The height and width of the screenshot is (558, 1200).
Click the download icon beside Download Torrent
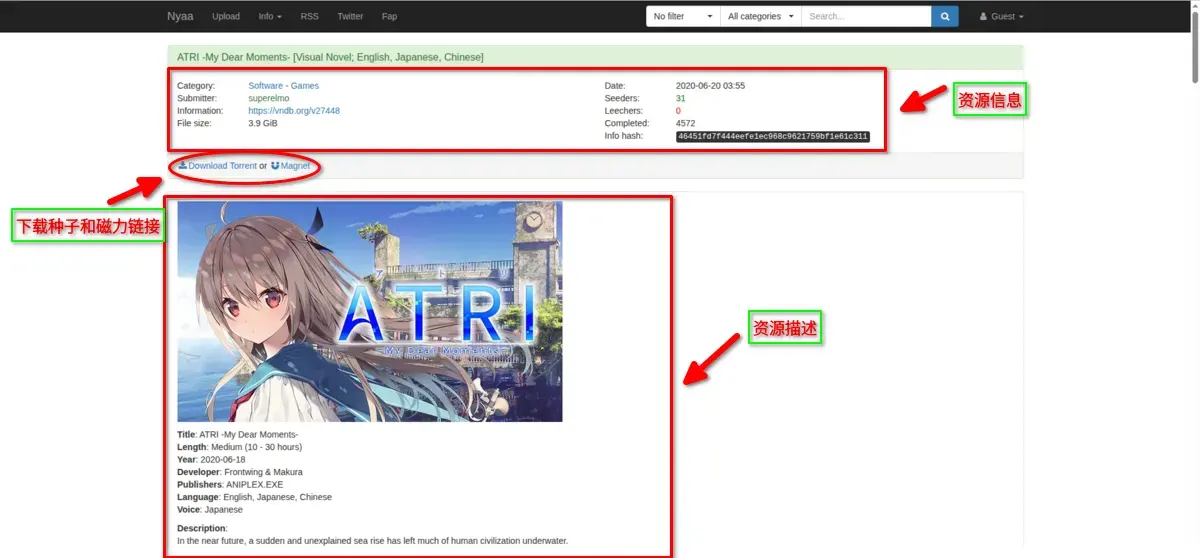click(x=183, y=165)
